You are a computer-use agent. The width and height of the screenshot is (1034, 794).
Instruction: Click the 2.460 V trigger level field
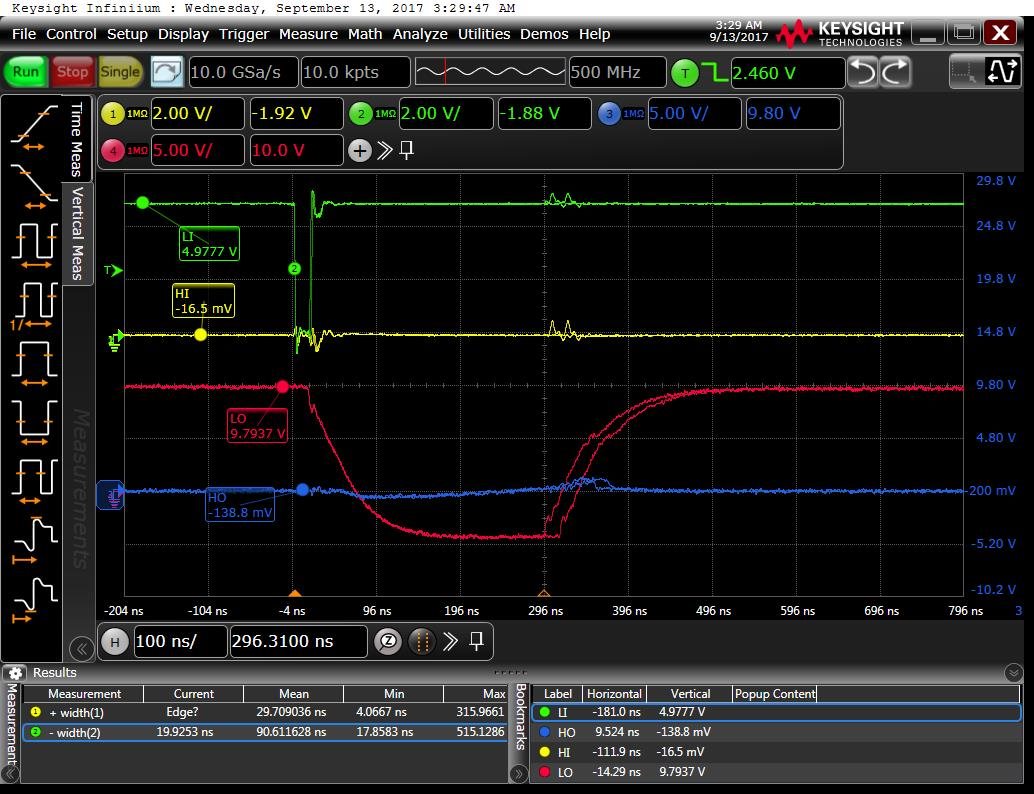point(787,73)
